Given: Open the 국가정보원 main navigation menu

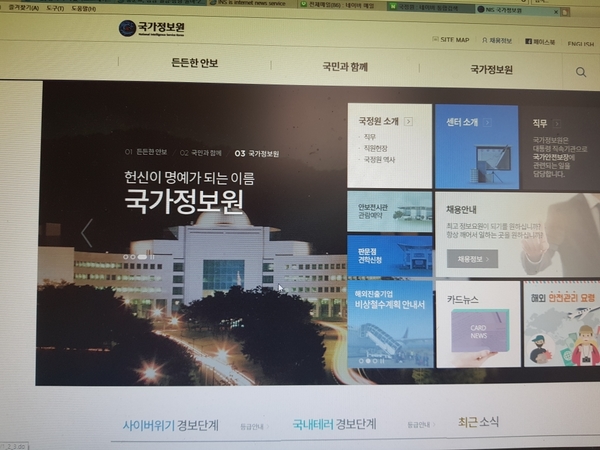Looking at the screenshot, I should tap(491, 69).
